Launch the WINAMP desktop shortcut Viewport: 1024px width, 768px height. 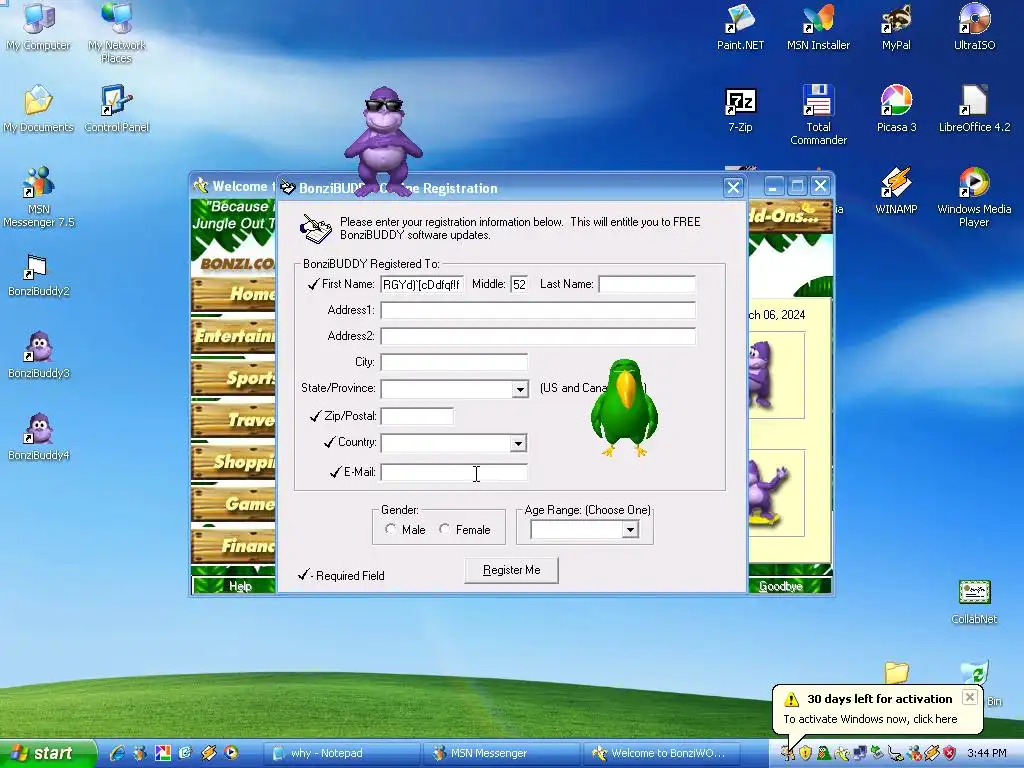[x=896, y=190]
